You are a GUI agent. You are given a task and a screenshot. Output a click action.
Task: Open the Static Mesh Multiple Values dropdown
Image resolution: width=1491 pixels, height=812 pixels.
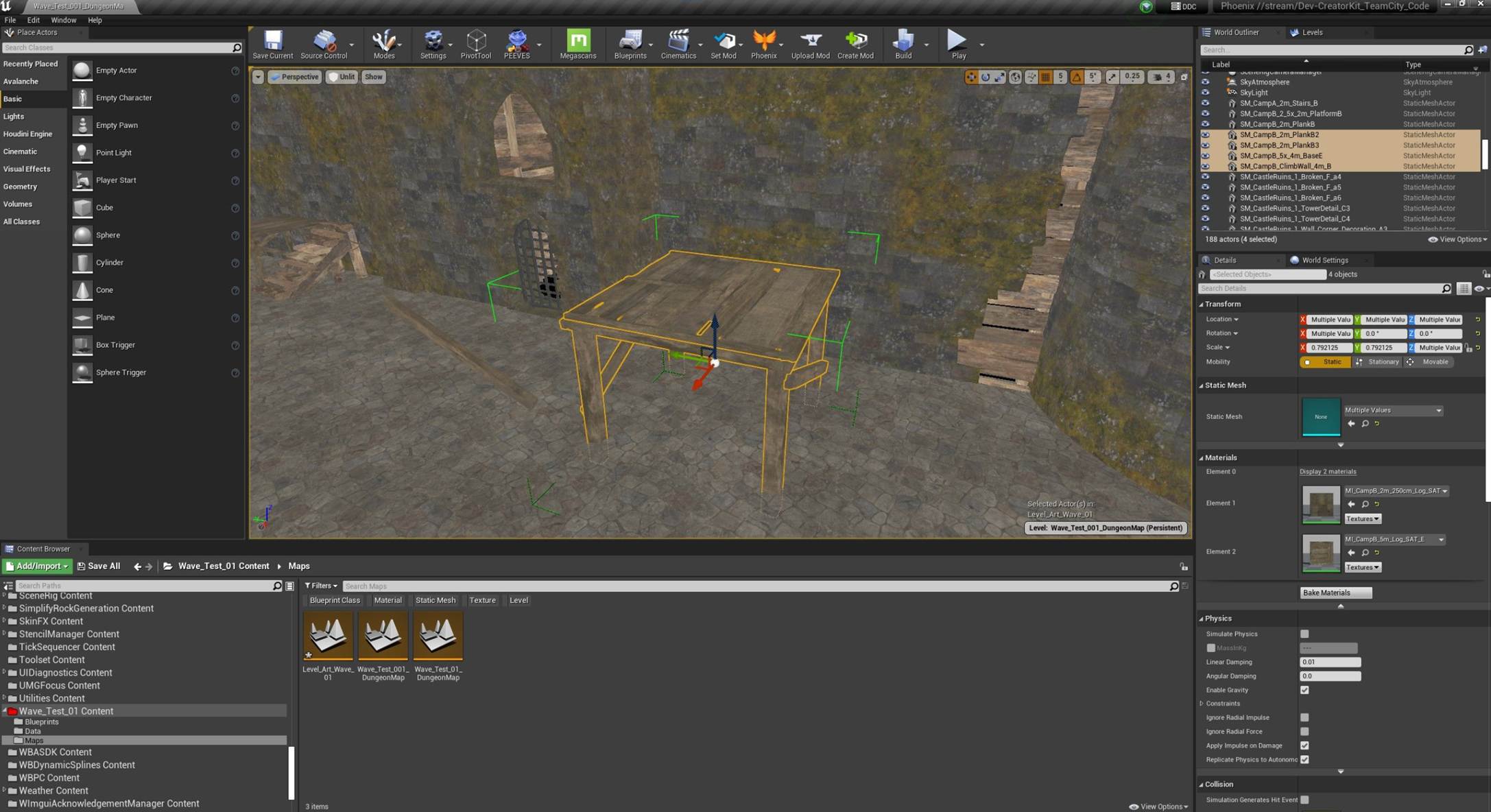(1392, 410)
